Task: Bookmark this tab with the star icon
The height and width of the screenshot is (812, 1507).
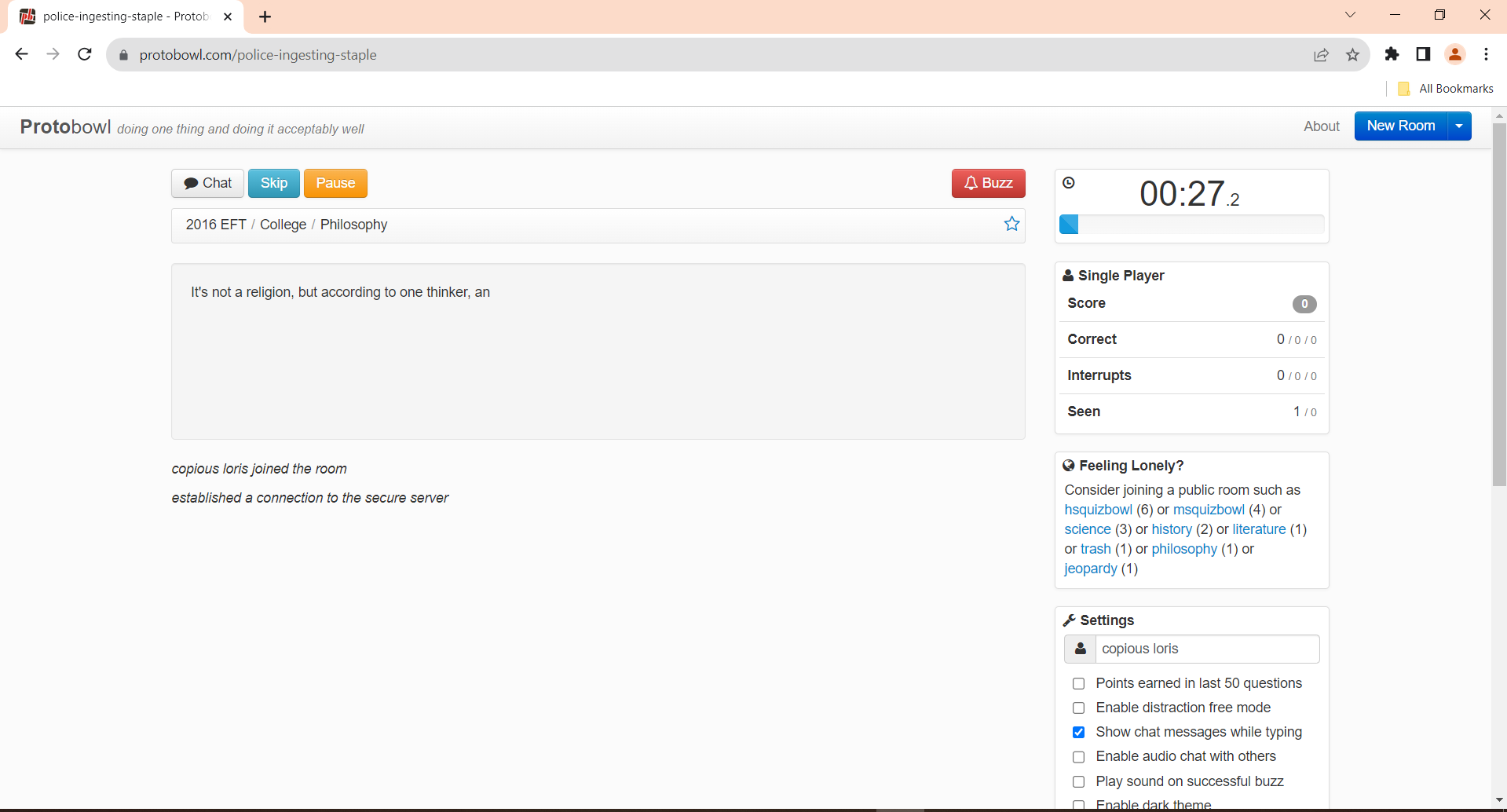Action: [1352, 55]
